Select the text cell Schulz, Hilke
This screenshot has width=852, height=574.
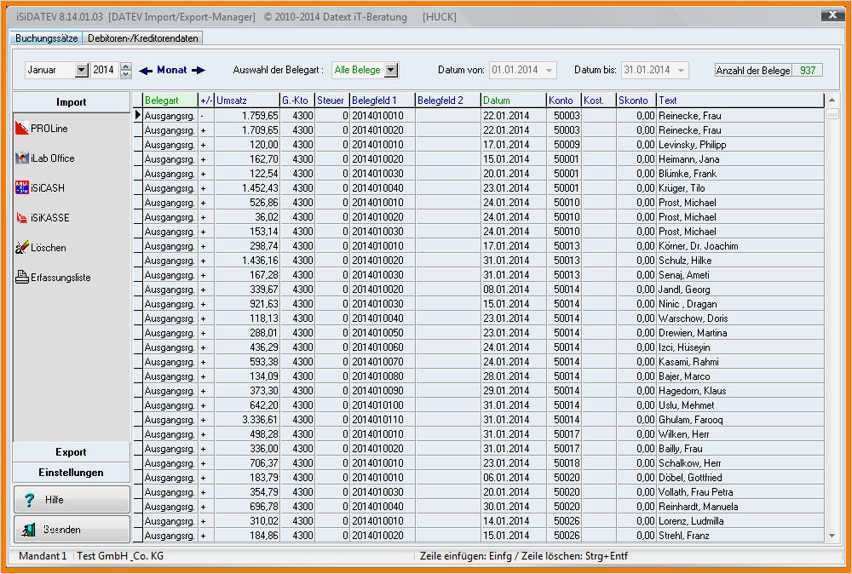(740, 260)
